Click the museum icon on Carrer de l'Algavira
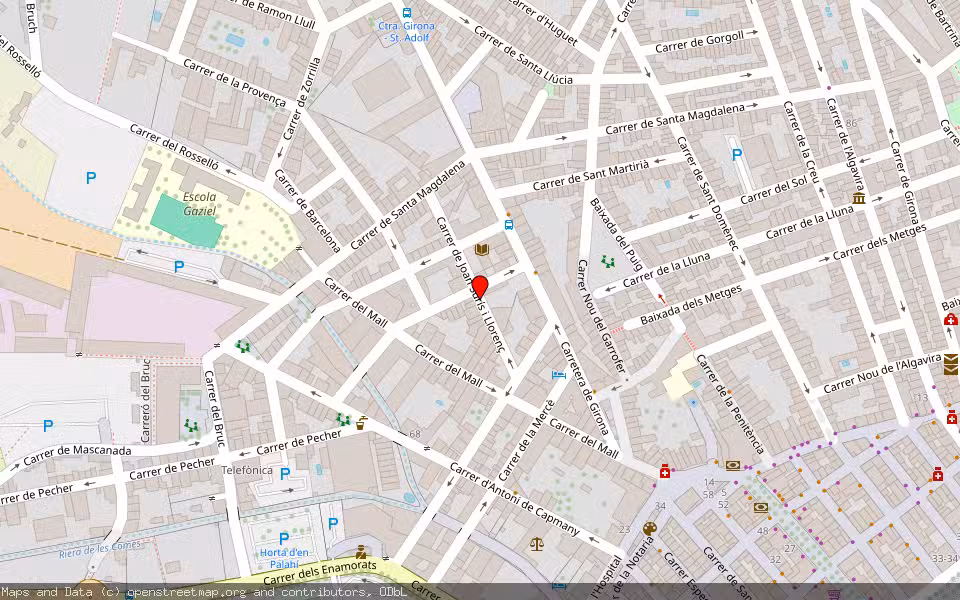The width and height of the screenshot is (960, 600). click(x=858, y=198)
